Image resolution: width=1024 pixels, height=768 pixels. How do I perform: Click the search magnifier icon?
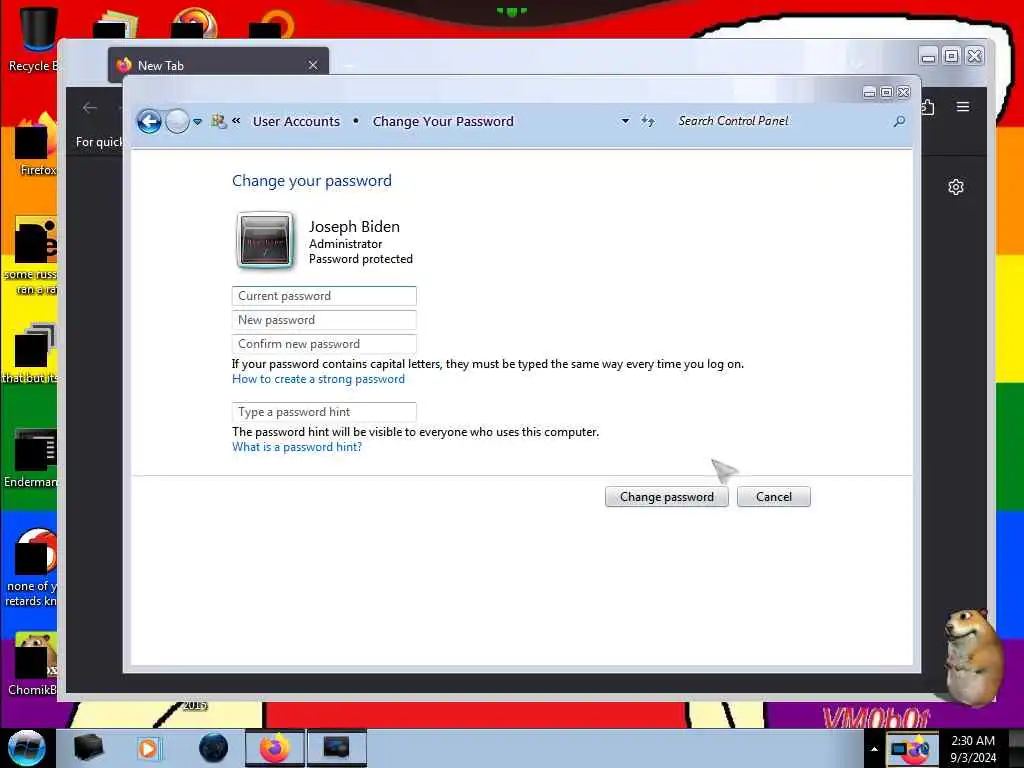coord(899,121)
